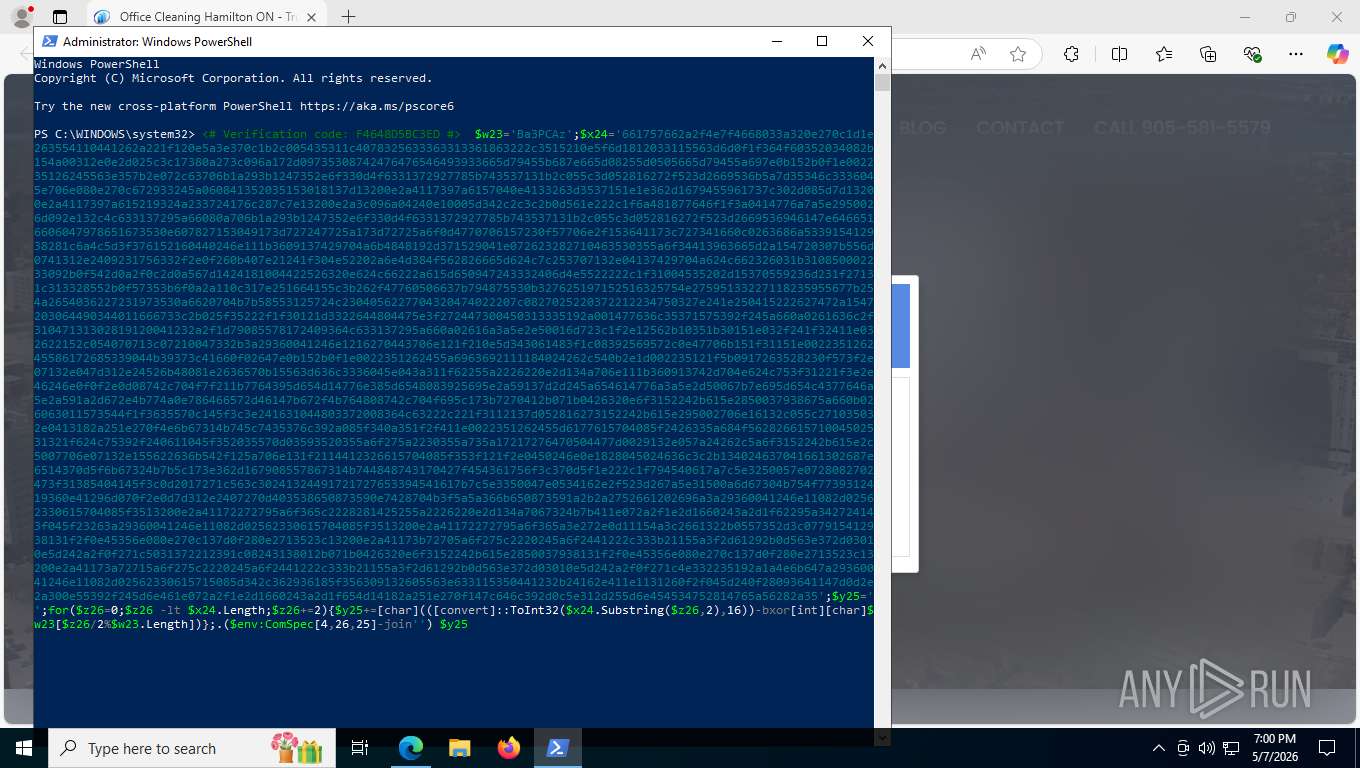Click CONTACT in the website navigation
The image size is (1360, 768).
(1020, 128)
